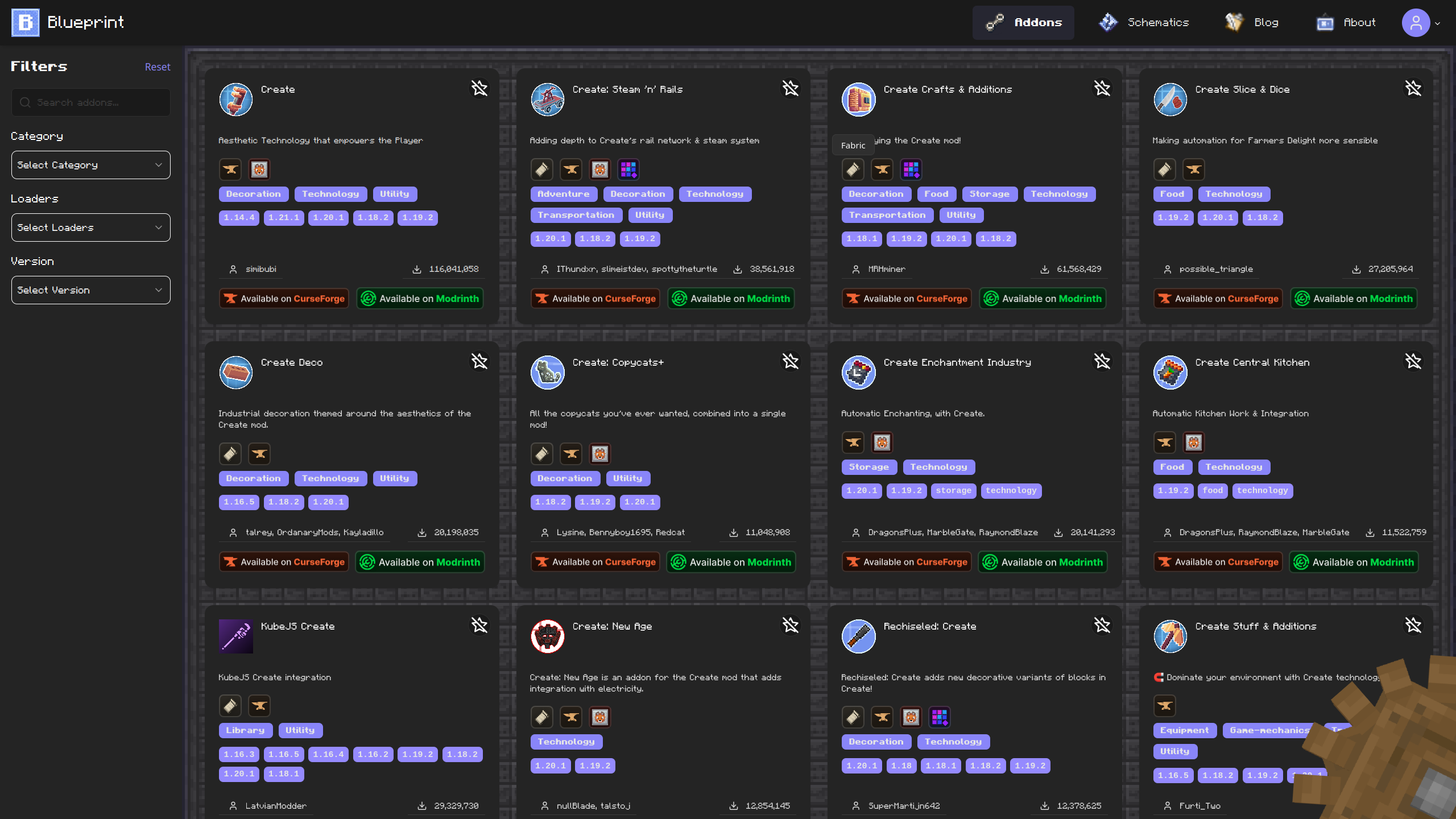Viewport: 1456px width, 819px height.
Task: Click Forge anvil icon on Create Slice & Dice
Action: pyautogui.click(x=1194, y=169)
